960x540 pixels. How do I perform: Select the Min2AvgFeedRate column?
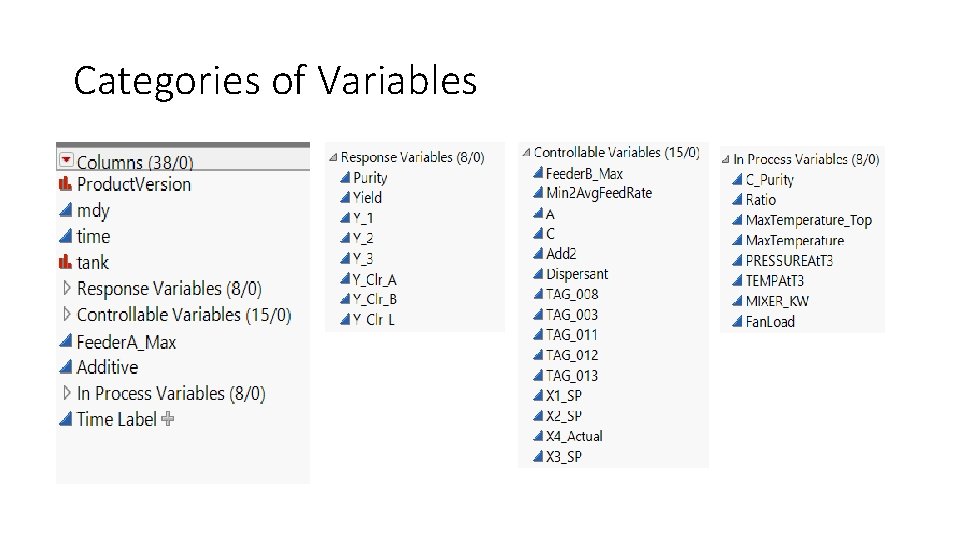(598, 193)
